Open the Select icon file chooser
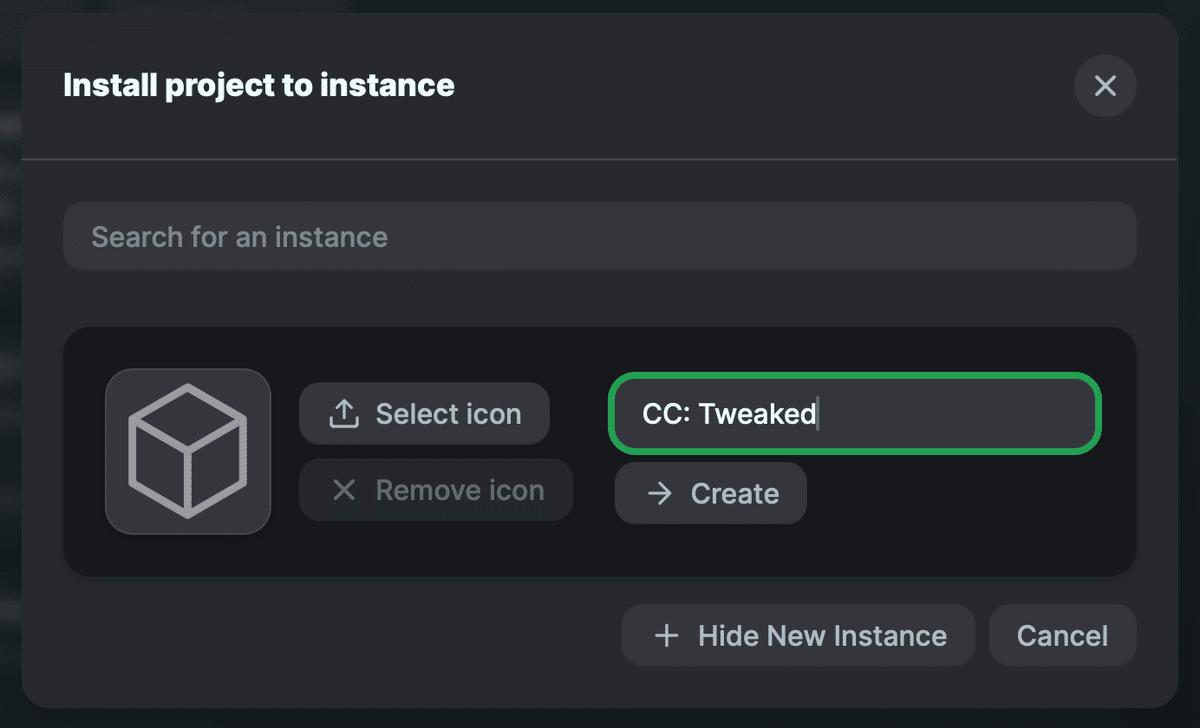The height and width of the screenshot is (728, 1200). coord(424,413)
